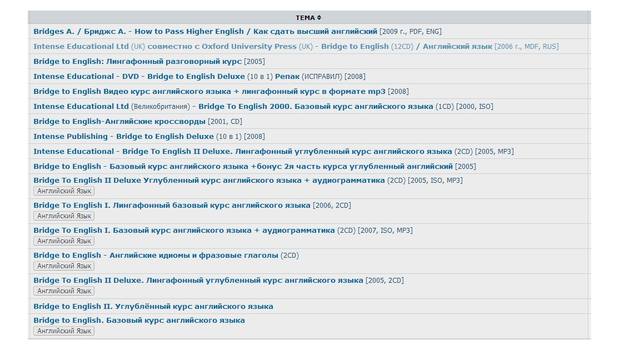Image resolution: width=640 pixels, height=360 pixels.
Task: Open Intense Educational Bridge To English II Deluxe 2CD
Action: pos(242,151)
